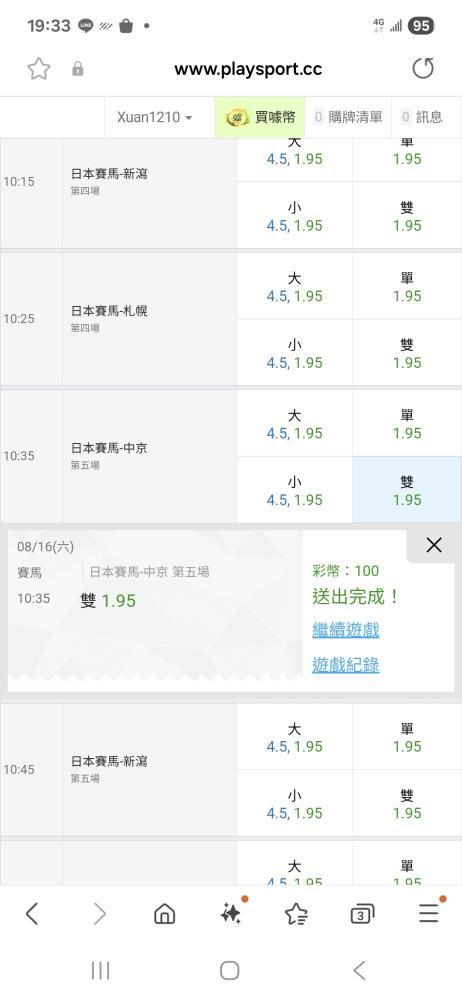Open 買噱幣 tab
This screenshot has height=1000, width=462.
click(260, 117)
